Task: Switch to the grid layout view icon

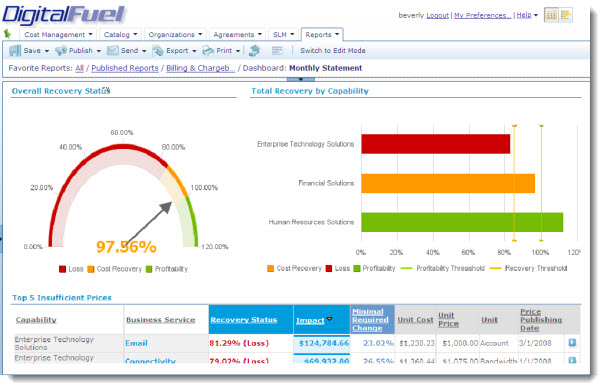Action: 551,15
